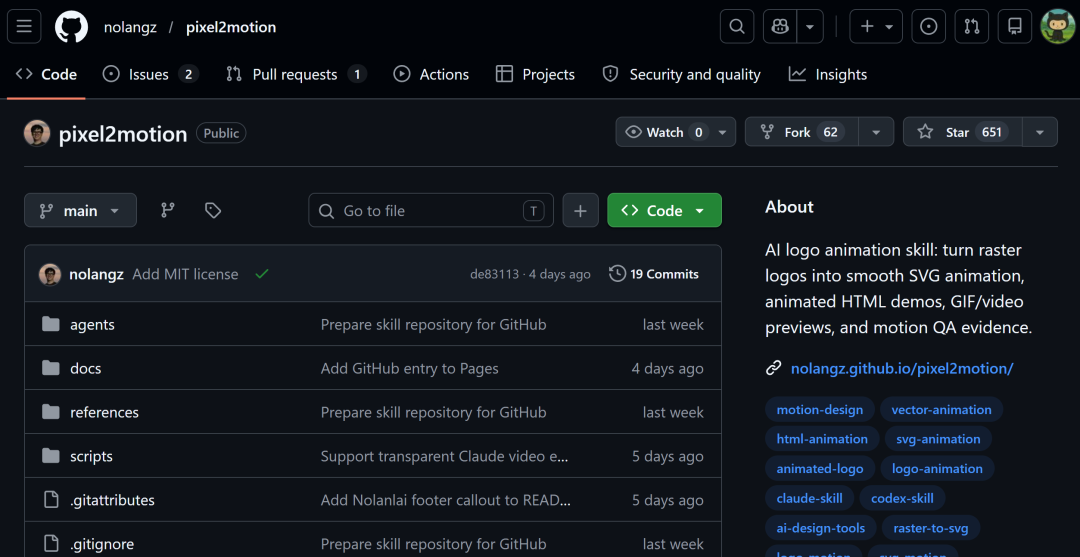This screenshot has height=557, width=1080.
Task: Open the issues circle icon in header
Action: click(928, 27)
